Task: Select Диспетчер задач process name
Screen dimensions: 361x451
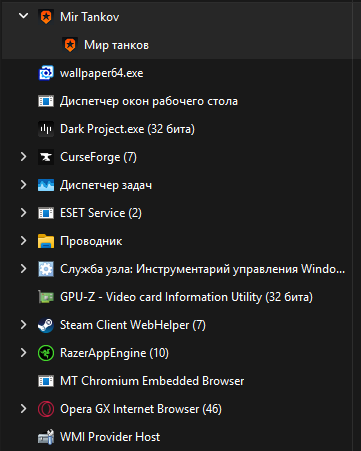Action: click(106, 185)
